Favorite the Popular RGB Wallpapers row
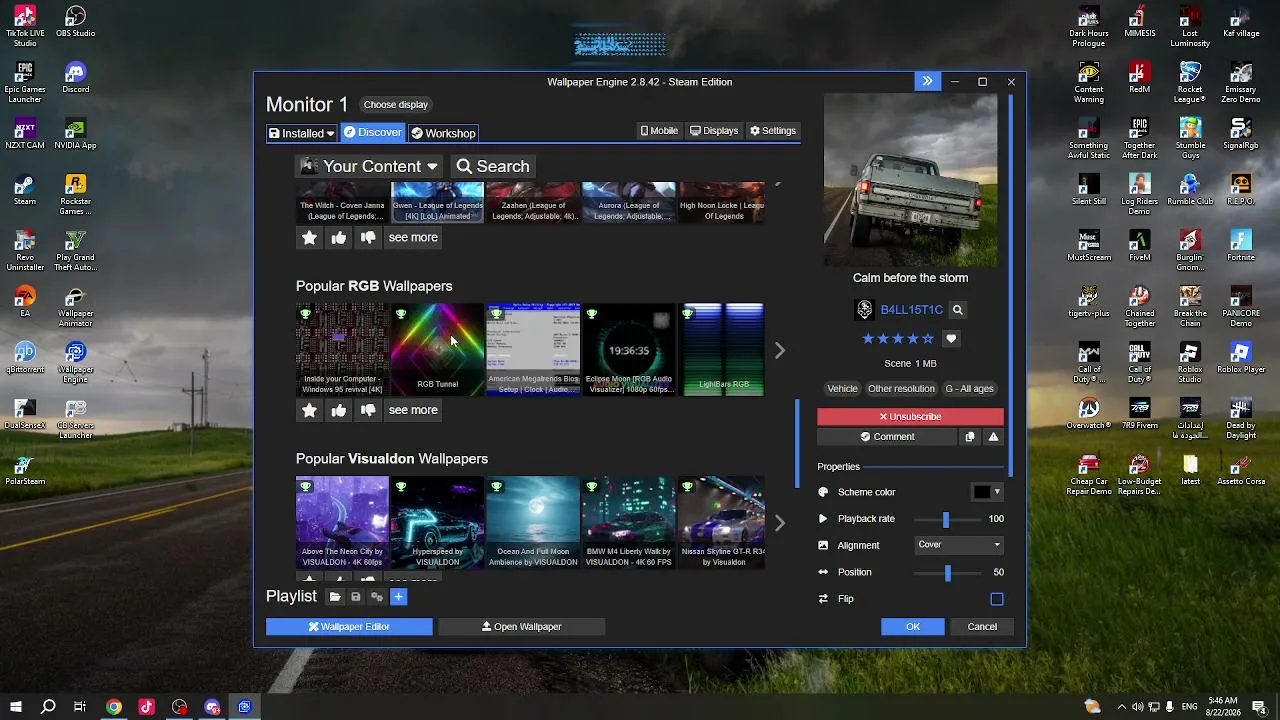The image size is (1280, 720). [x=309, y=410]
